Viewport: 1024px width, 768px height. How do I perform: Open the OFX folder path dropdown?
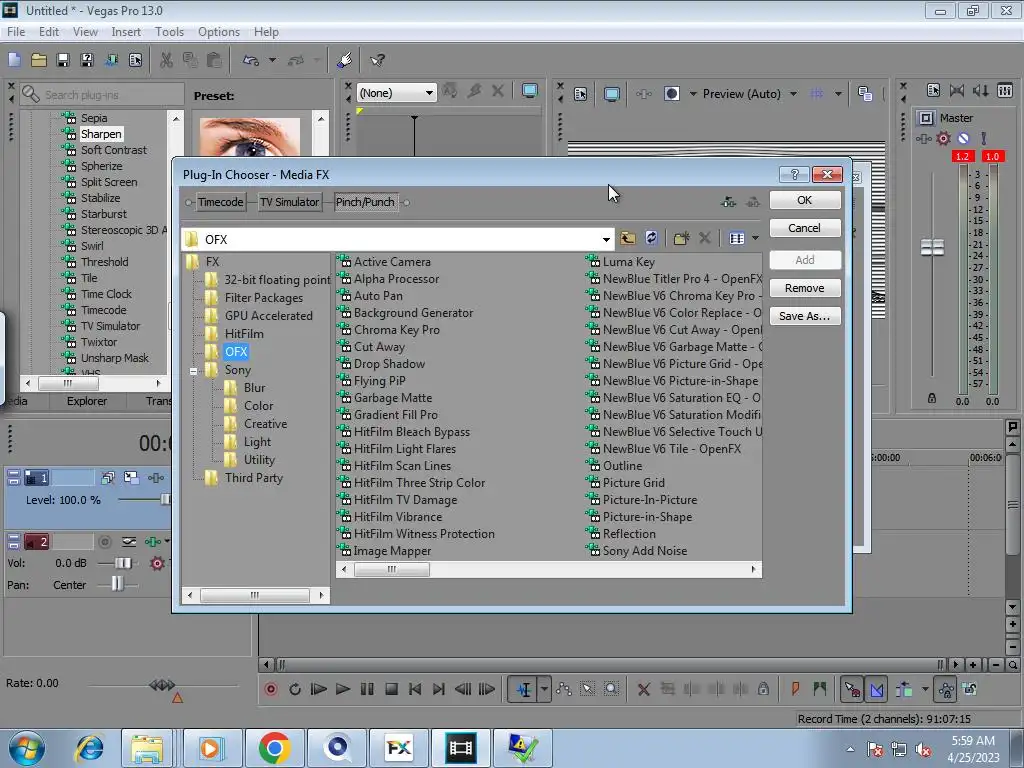pos(606,239)
